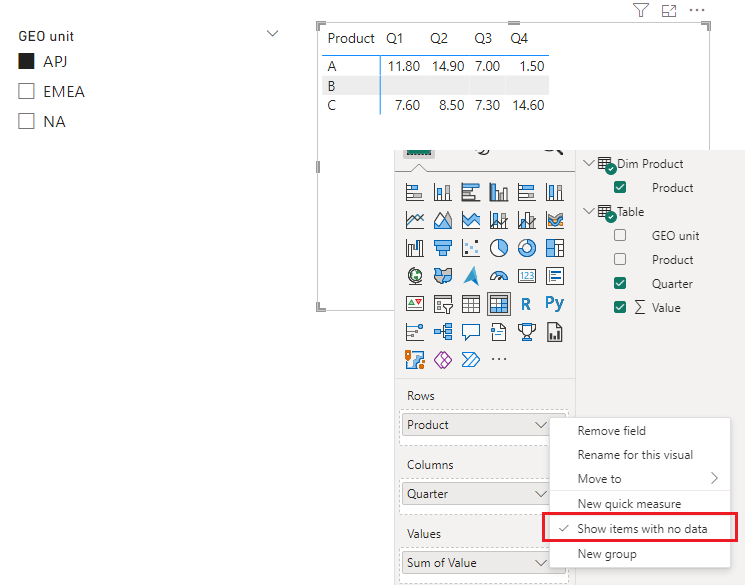
Task: Select the 100% stacked bar chart visual
Action: click(x=527, y=192)
